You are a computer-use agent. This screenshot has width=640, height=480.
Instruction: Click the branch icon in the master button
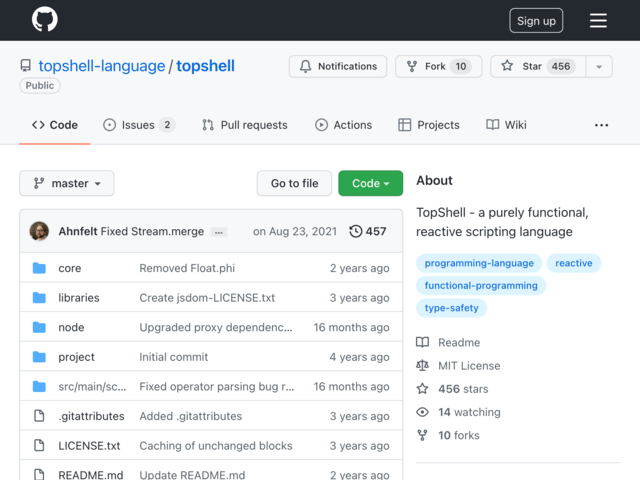coord(39,183)
